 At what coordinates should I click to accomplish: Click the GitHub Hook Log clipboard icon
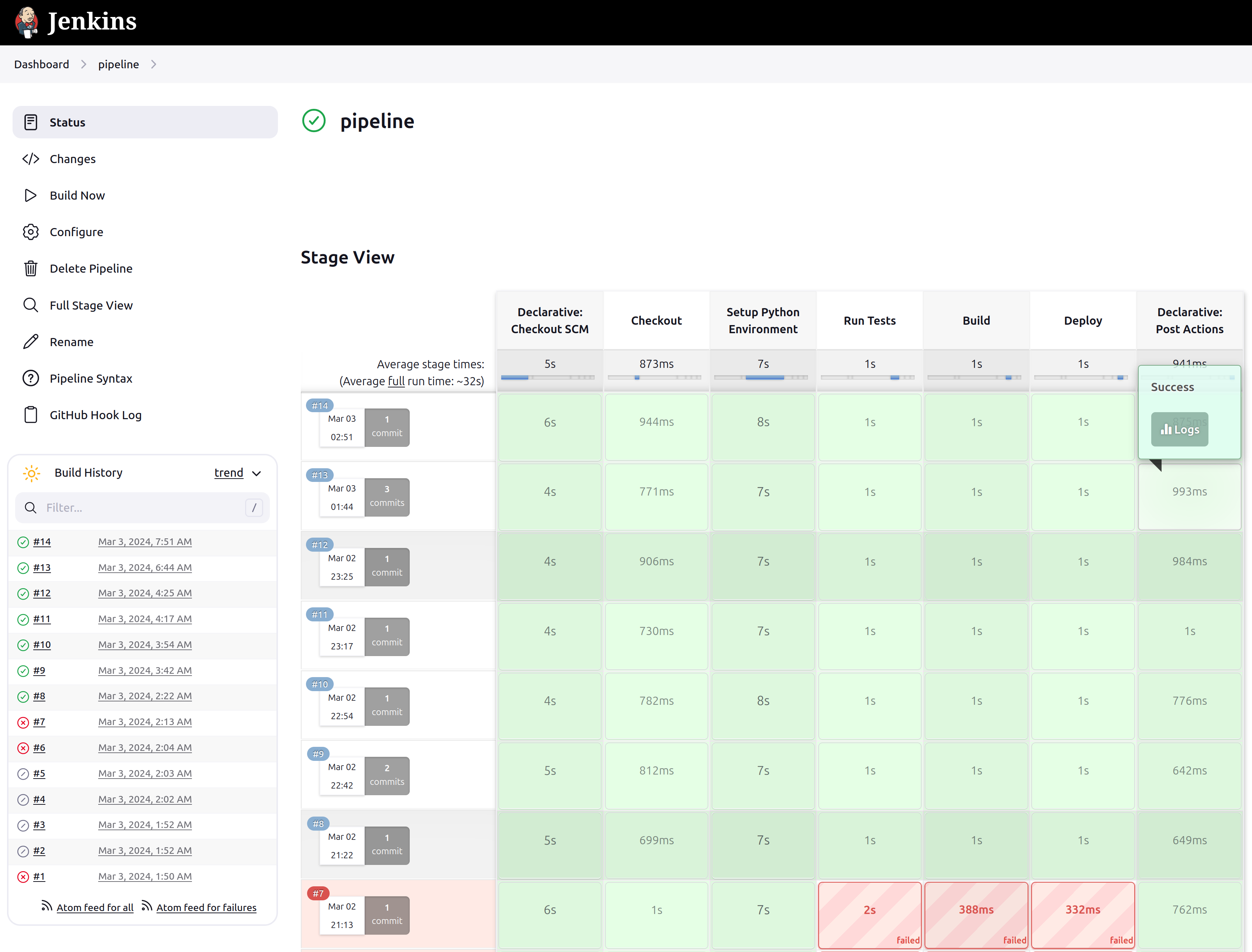(31, 415)
